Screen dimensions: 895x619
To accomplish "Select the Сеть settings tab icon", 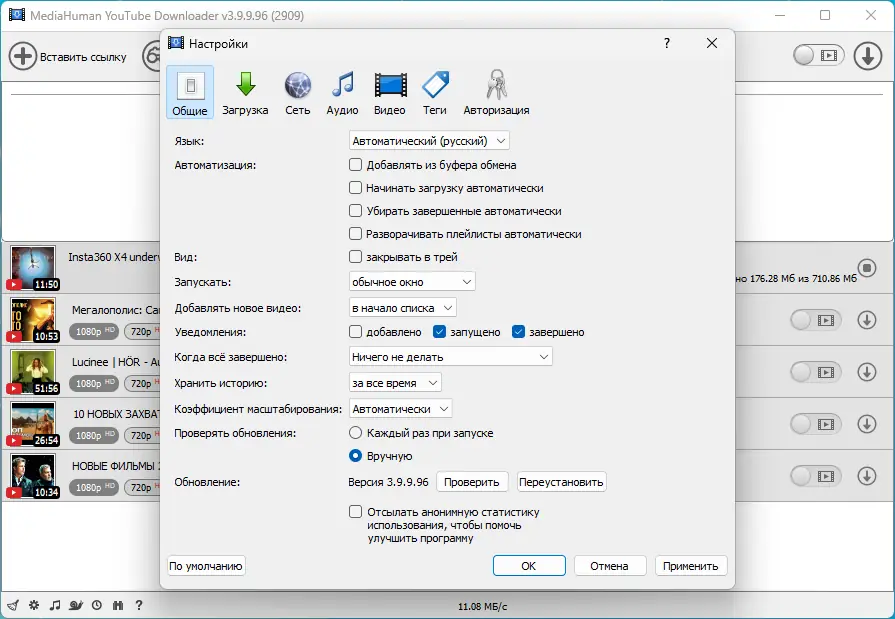I will 296,91.
